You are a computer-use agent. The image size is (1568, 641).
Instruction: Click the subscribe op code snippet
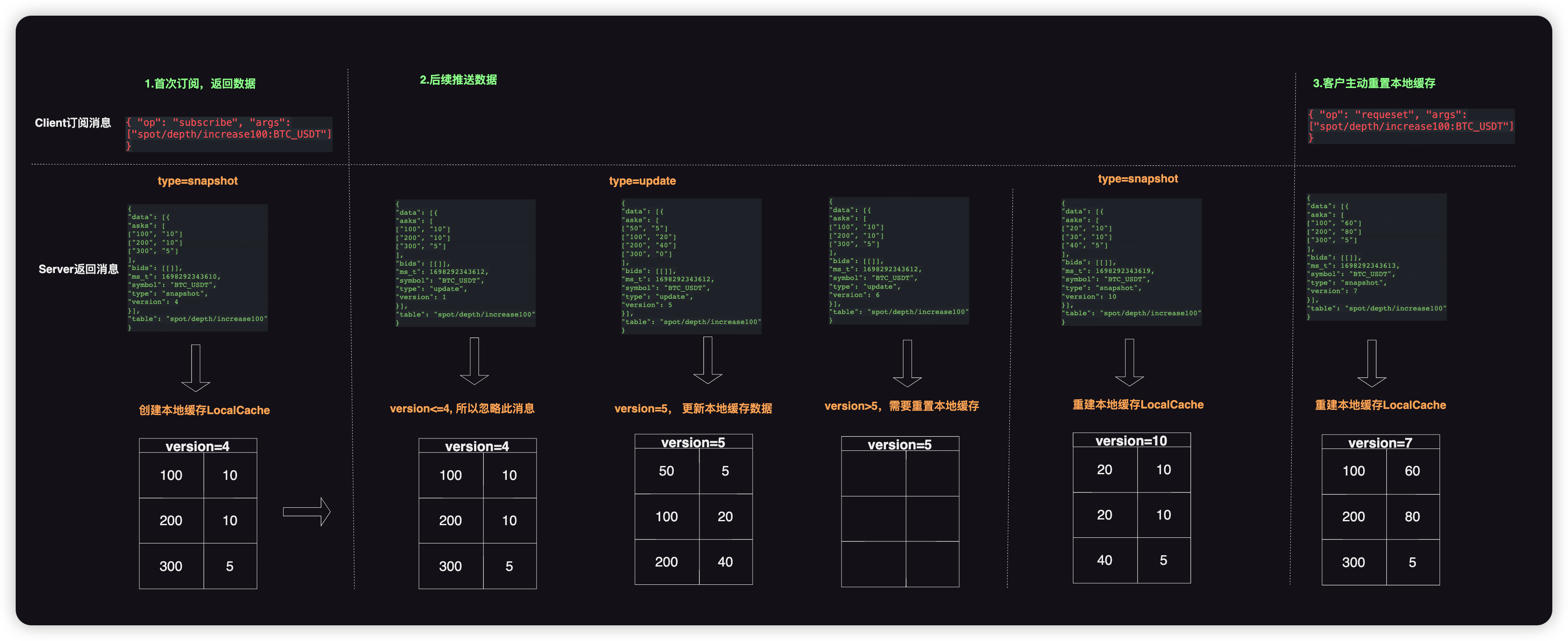[229, 134]
